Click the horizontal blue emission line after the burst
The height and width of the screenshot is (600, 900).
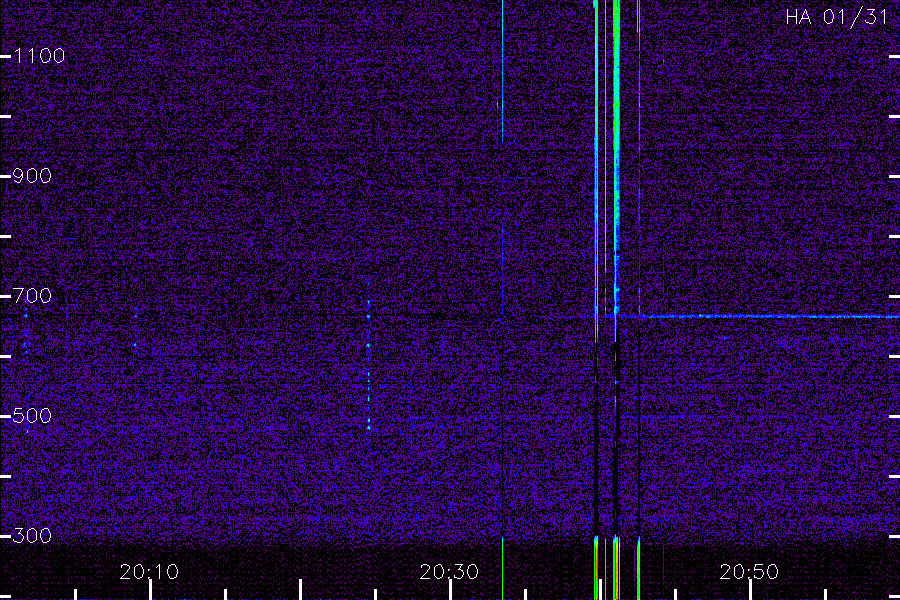point(769,316)
